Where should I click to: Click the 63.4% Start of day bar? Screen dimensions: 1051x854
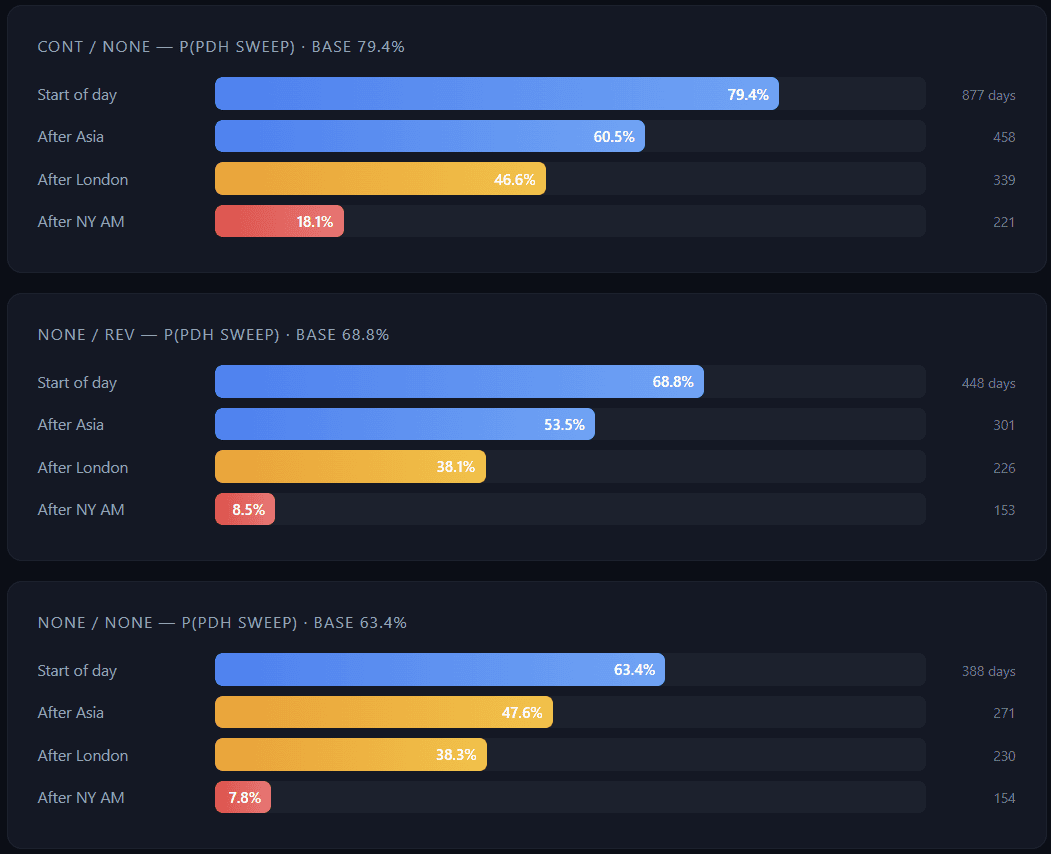pyautogui.click(x=439, y=670)
